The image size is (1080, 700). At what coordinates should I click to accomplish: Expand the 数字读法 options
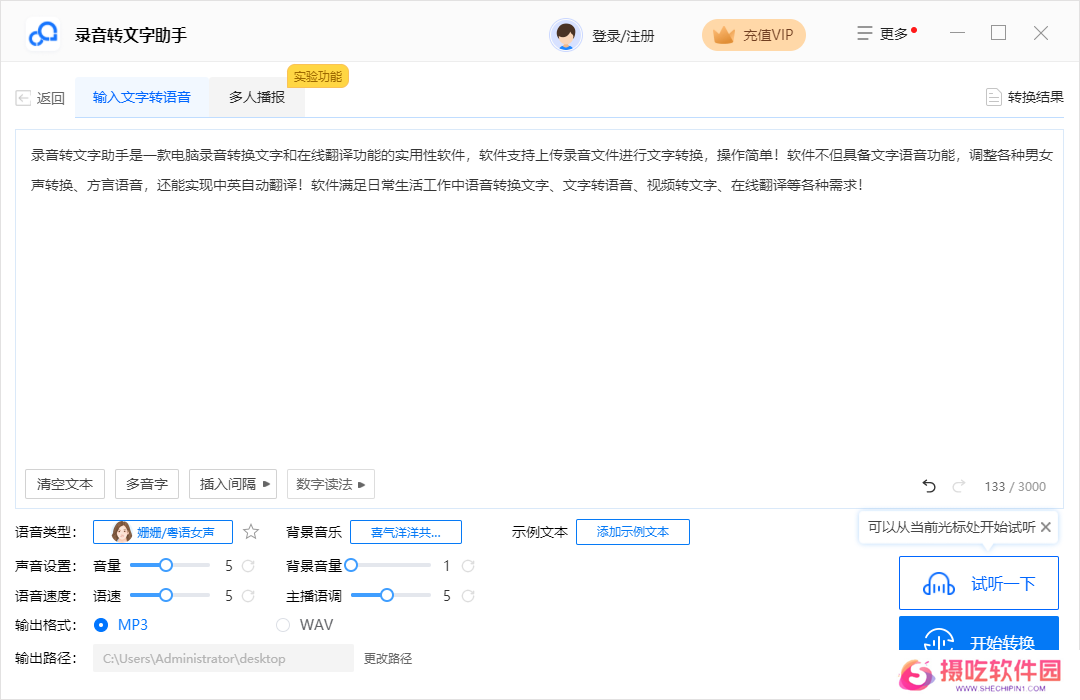[x=331, y=484]
